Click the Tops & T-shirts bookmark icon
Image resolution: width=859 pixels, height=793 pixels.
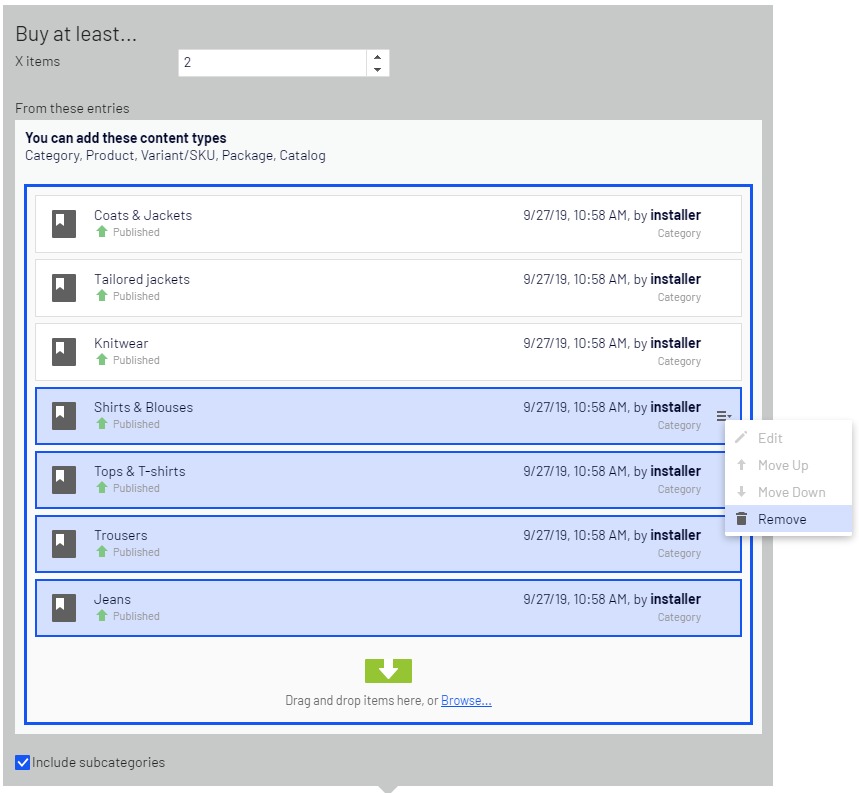click(x=64, y=479)
